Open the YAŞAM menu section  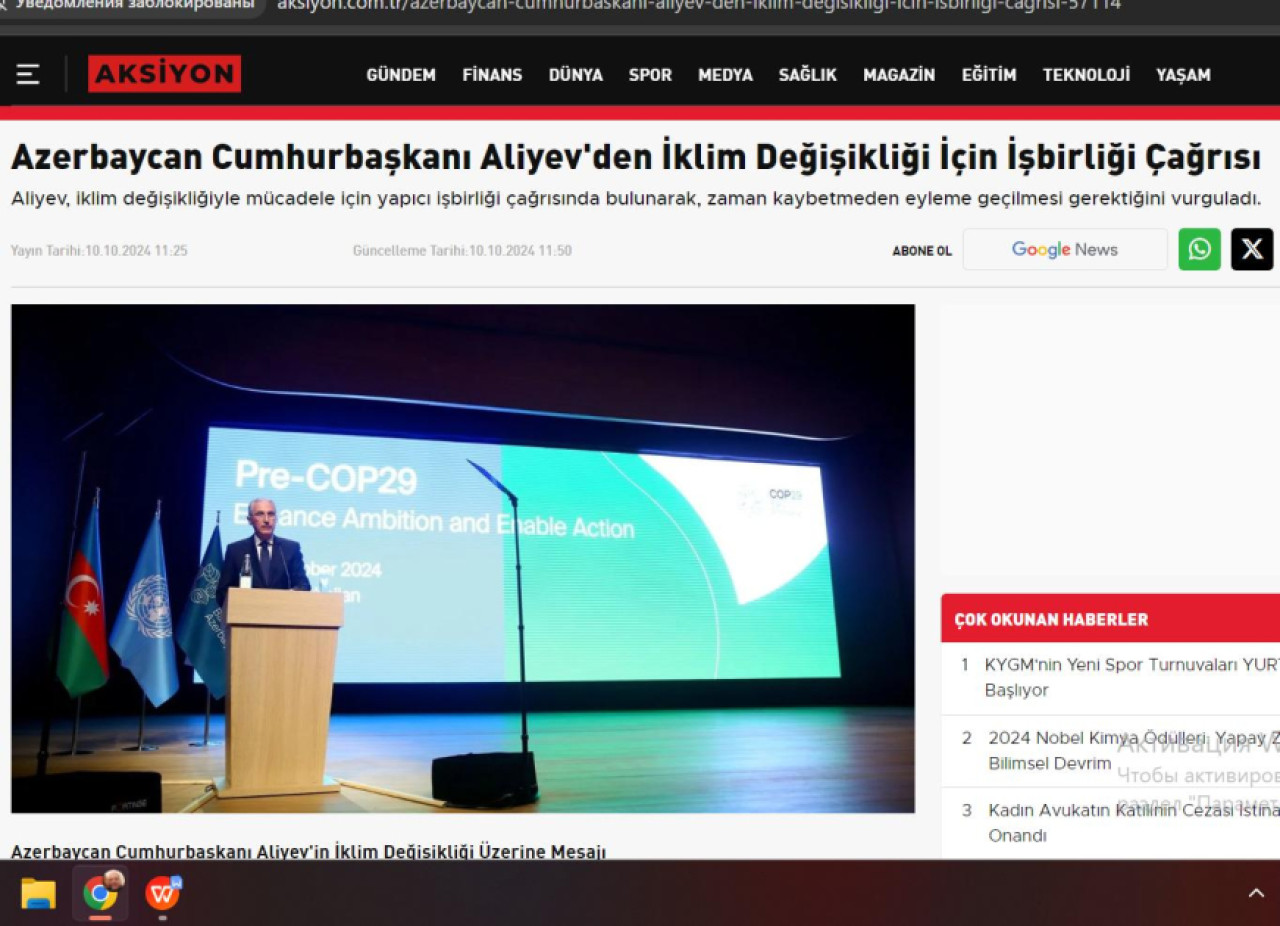(1183, 75)
